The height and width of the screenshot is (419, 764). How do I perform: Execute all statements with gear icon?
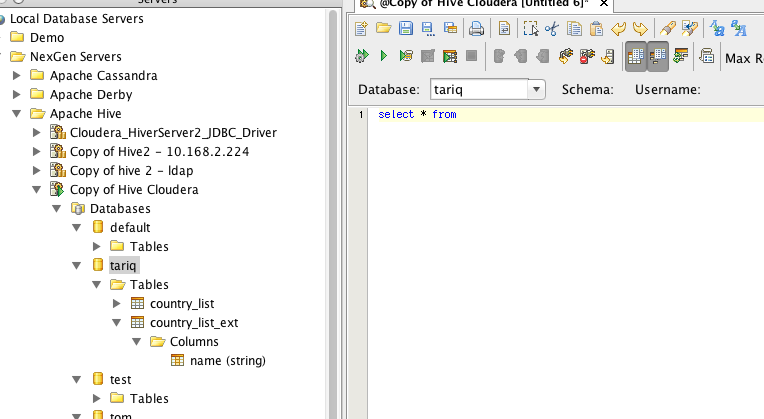(x=362, y=56)
